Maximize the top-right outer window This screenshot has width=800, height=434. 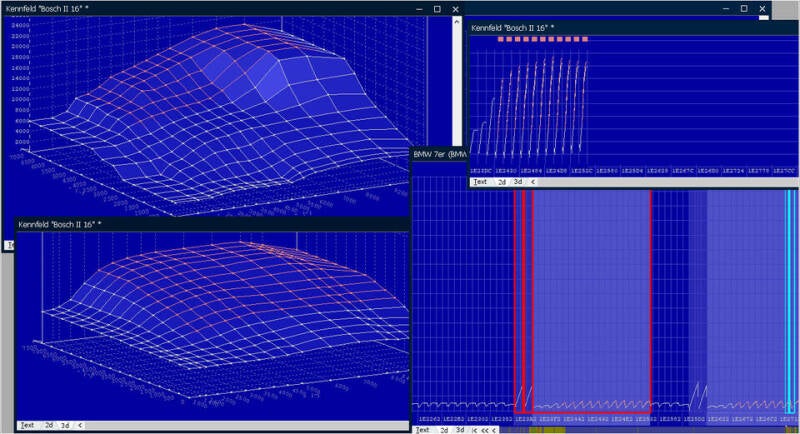click(744, 9)
